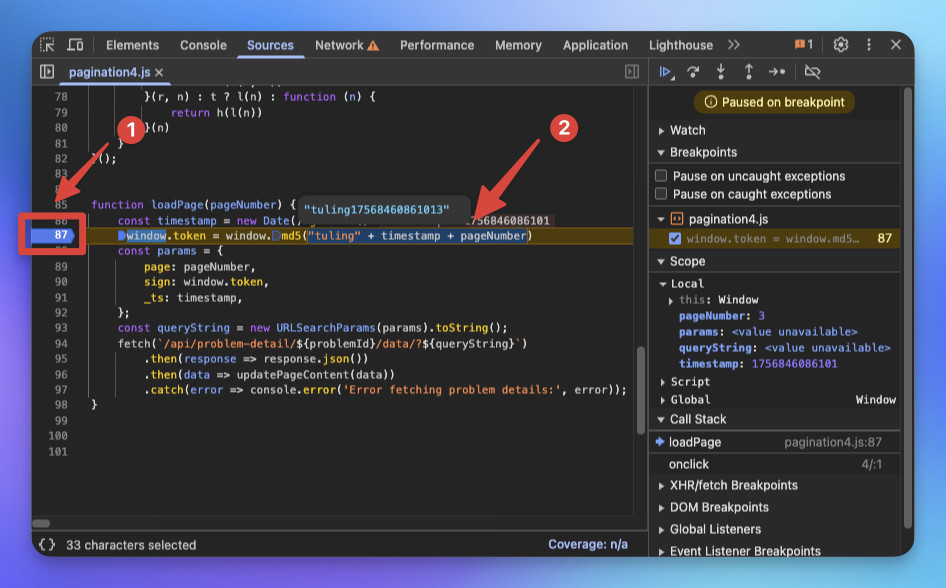
Task: Enable Pause on uncaught exceptions
Action: point(661,175)
